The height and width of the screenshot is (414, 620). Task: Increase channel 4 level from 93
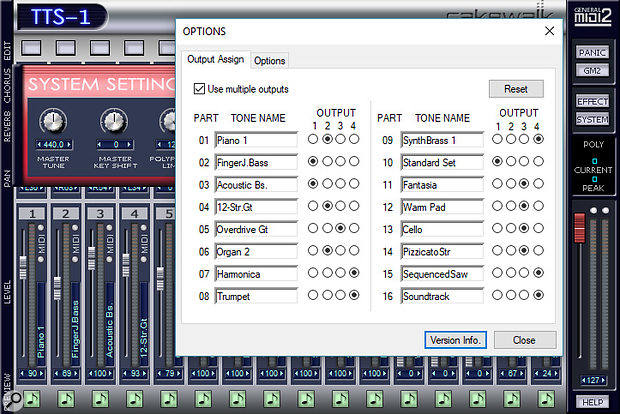(x=144, y=373)
